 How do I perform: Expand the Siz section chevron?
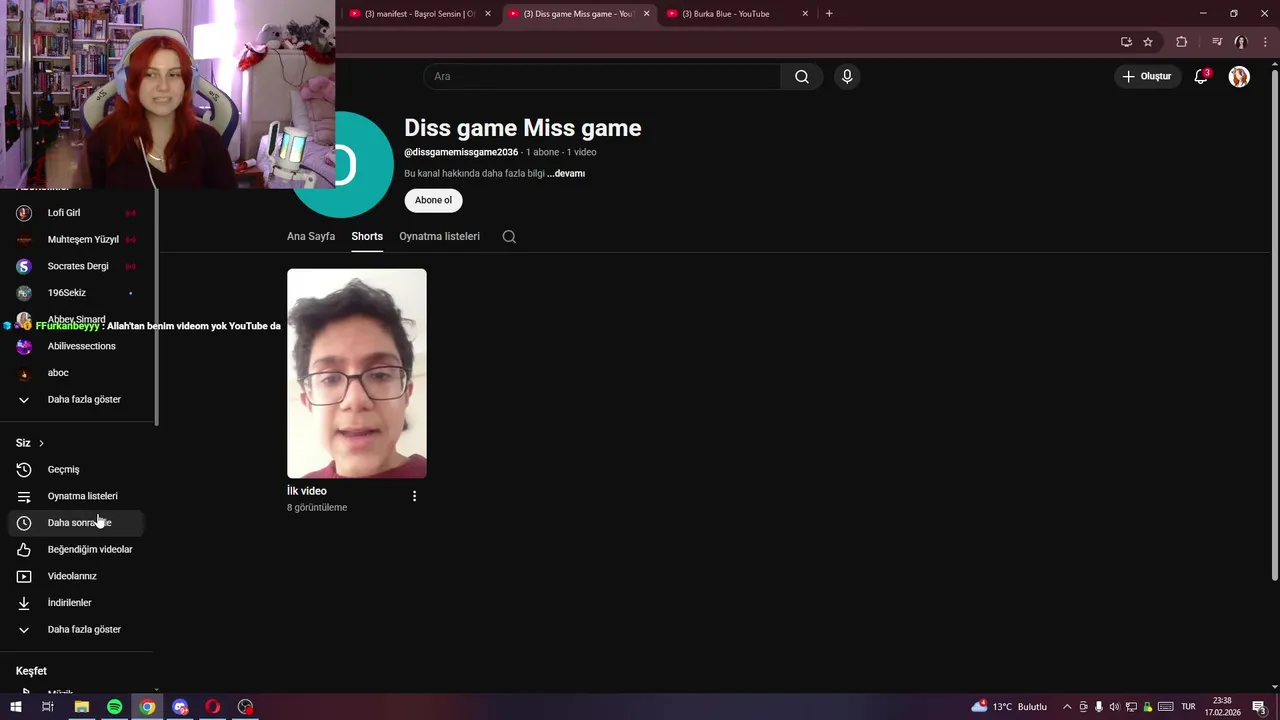coord(41,443)
